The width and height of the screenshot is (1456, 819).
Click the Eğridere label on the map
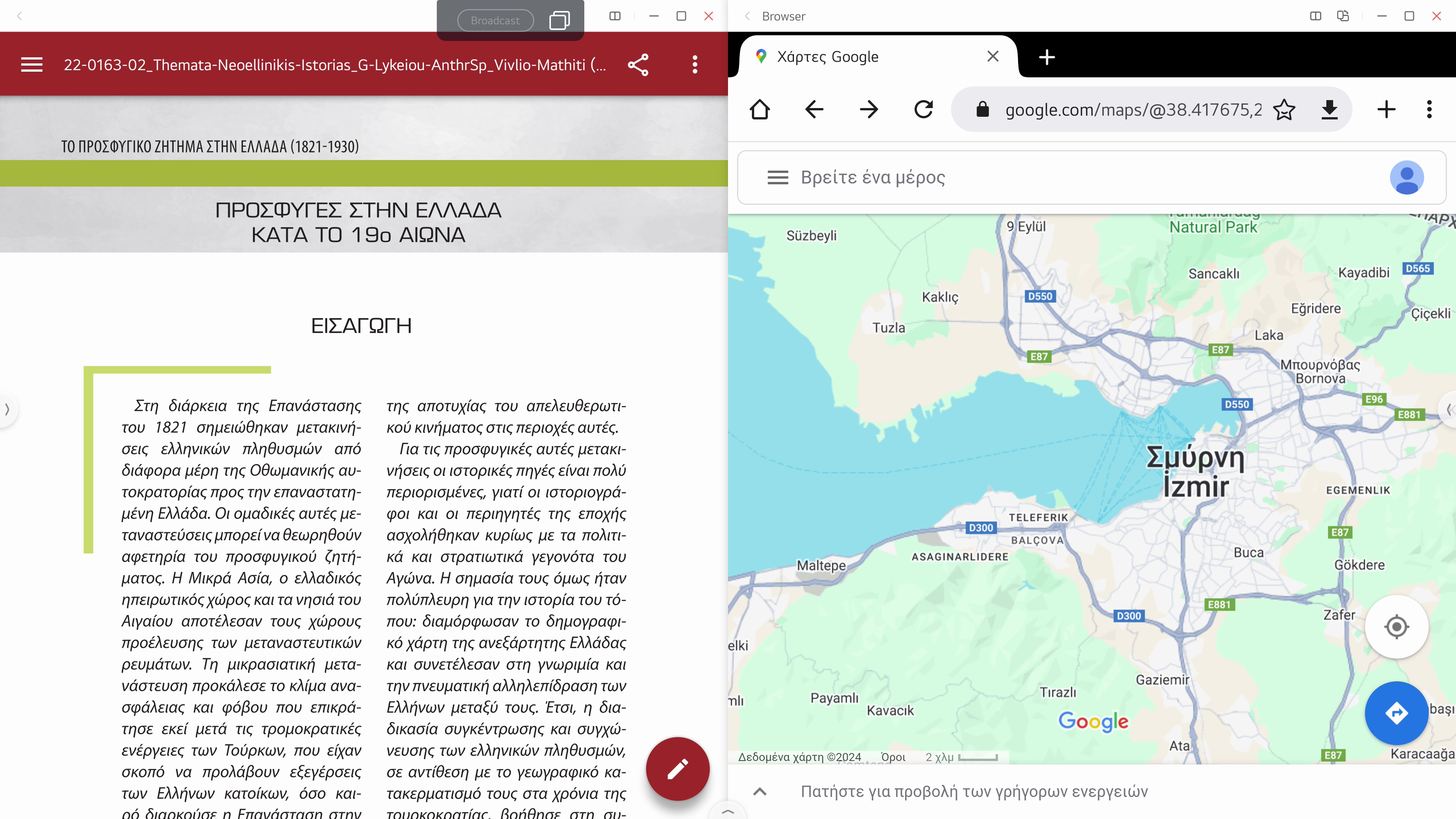click(1316, 309)
